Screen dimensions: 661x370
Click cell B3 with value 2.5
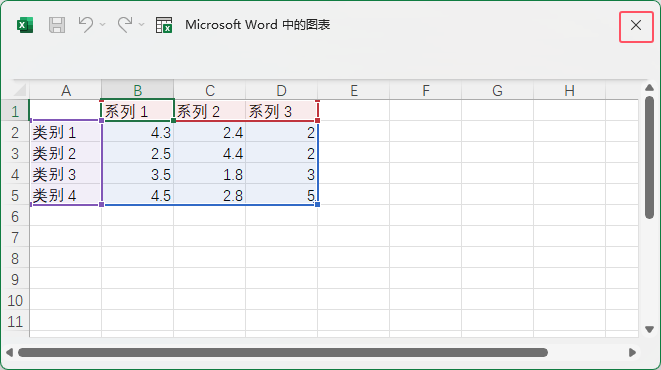(137, 153)
